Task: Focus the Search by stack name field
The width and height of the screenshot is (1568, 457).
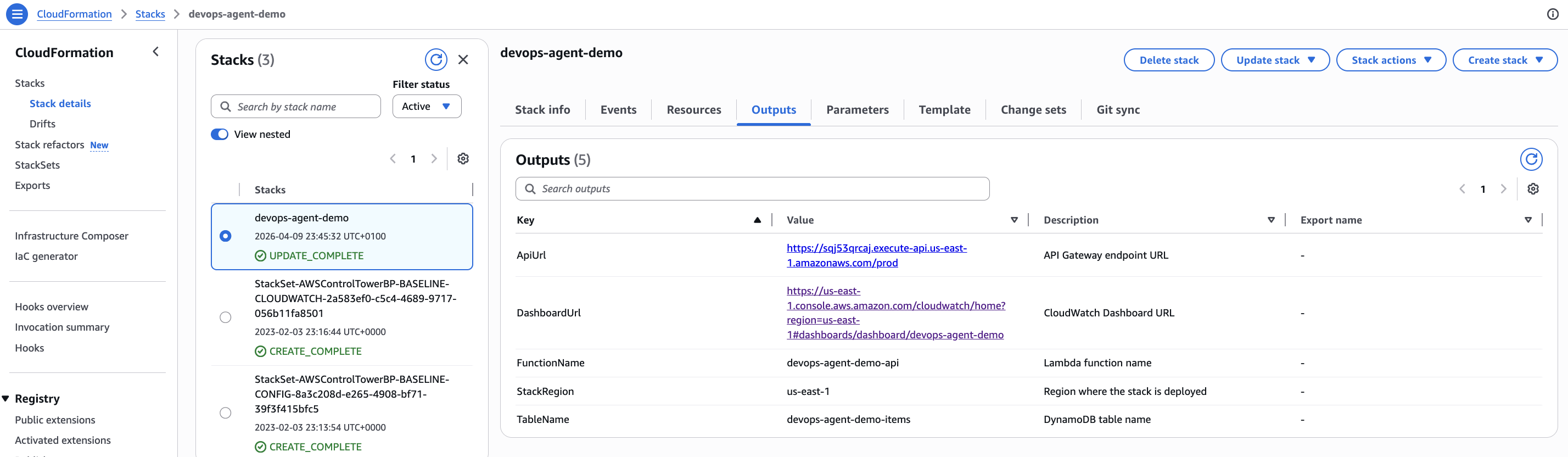Action: (296, 107)
